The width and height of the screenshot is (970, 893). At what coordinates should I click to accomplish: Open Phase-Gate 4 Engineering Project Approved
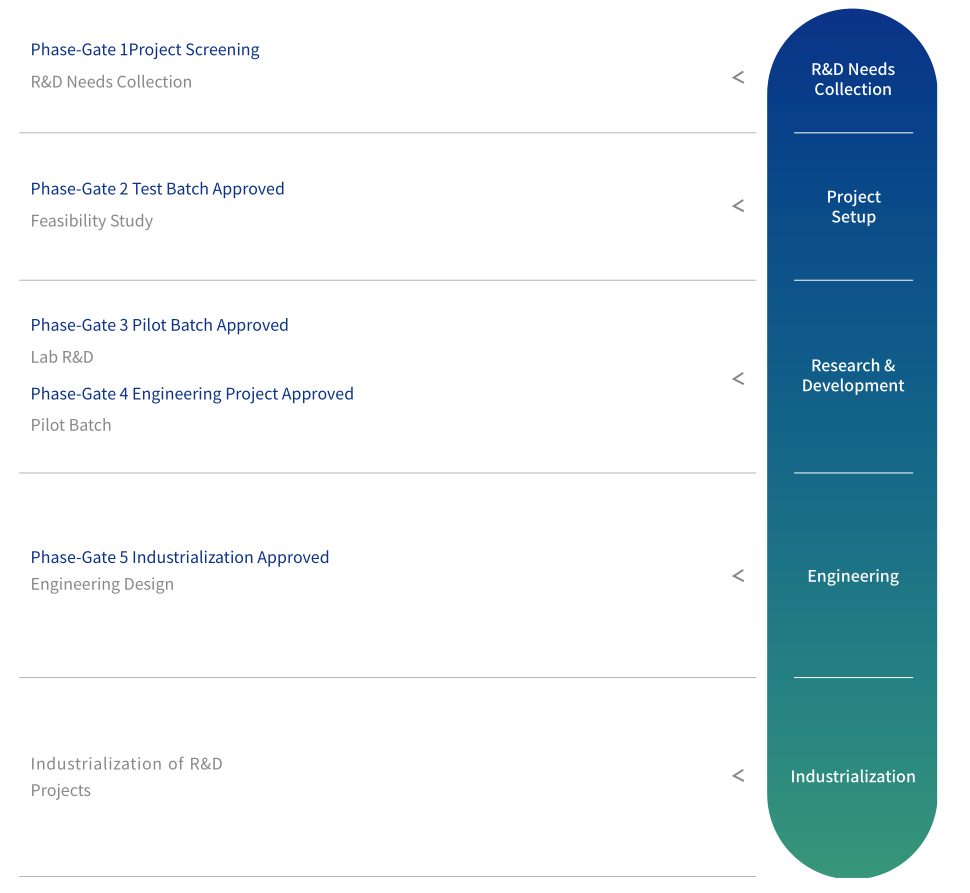pyautogui.click(x=192, y=394)
